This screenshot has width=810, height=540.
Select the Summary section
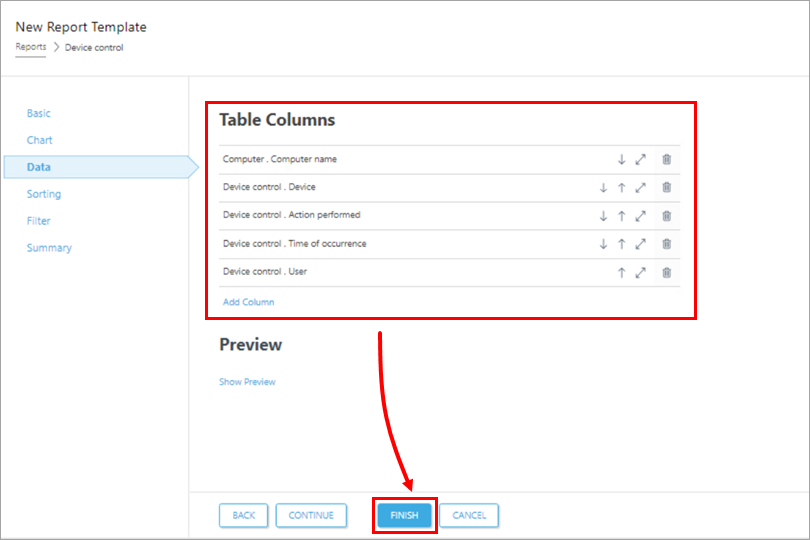[49, 248]
